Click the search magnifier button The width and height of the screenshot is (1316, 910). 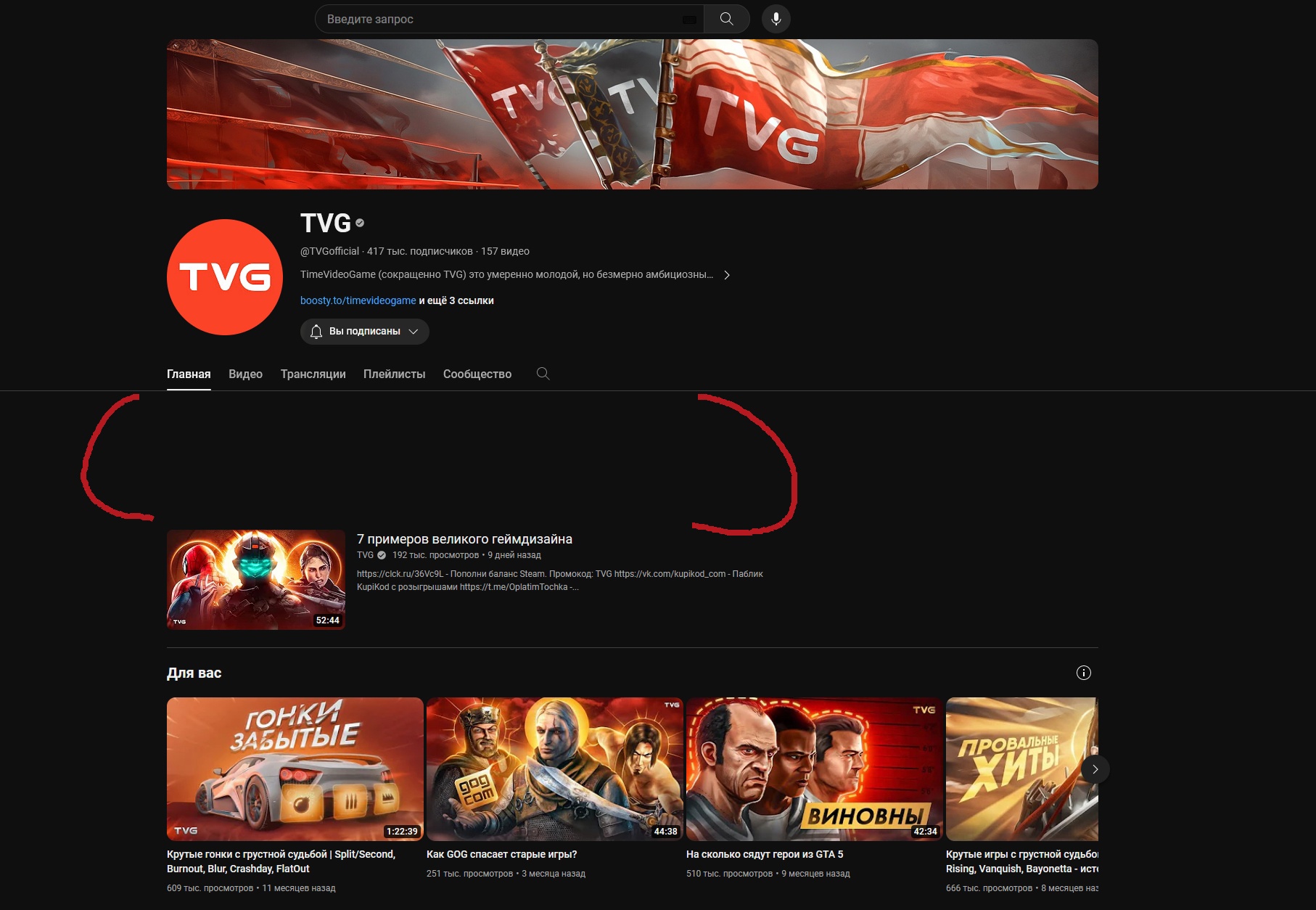[726, 19]
